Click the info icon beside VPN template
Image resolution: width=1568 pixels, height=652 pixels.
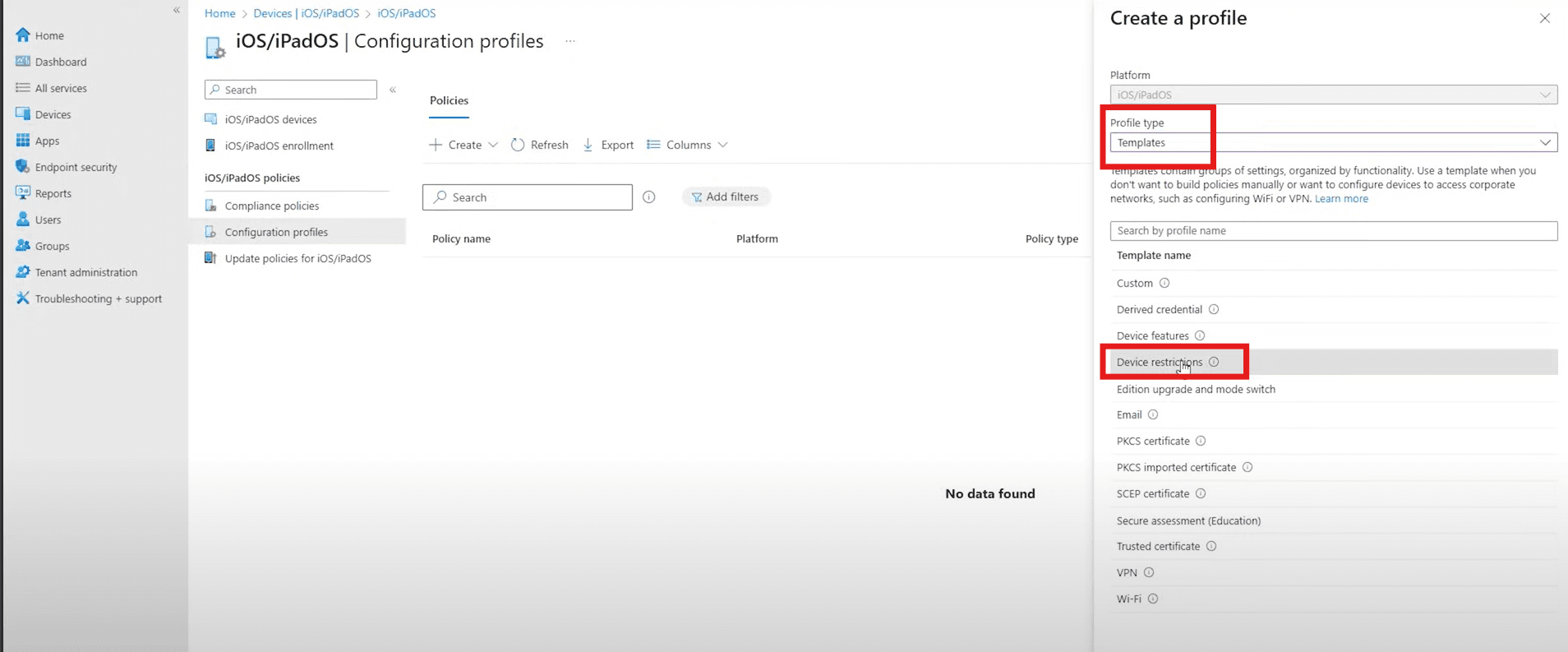(x=1149, y=572)
